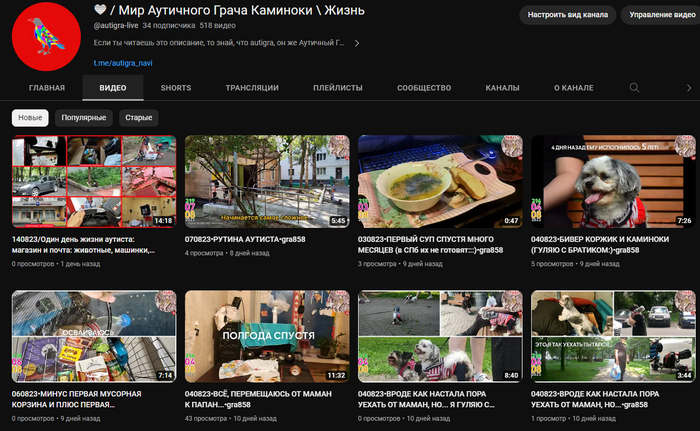Select the Популярные sort filter chip

click(x=83, y=118)
